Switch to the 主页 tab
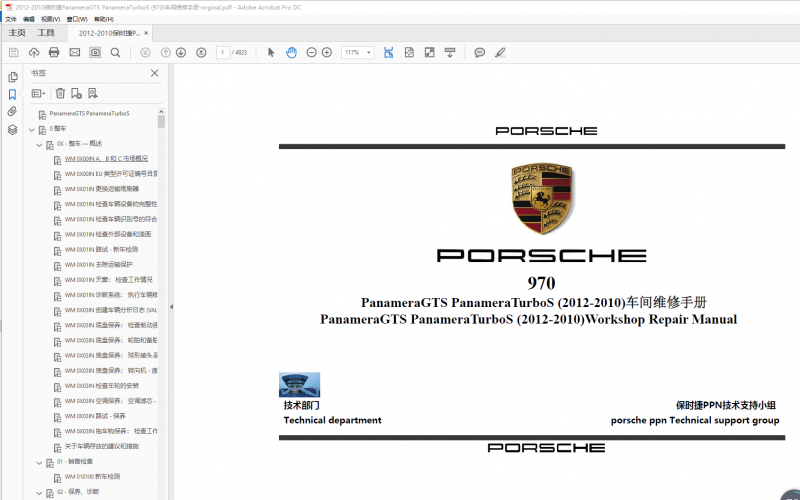Image resolution: width=800 pixels, height=500 pixels. coord(17,33)
